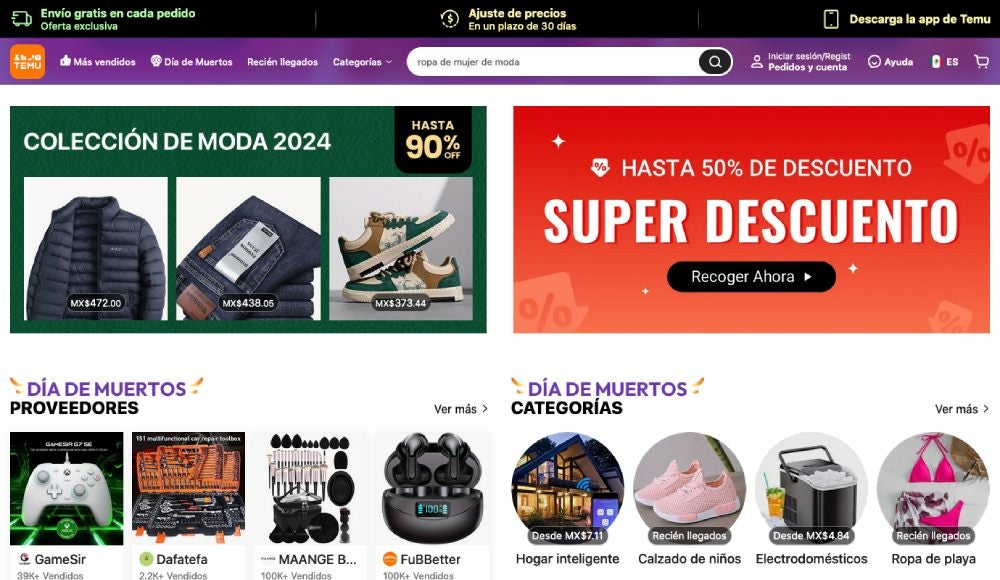Click the search magnifier button
Viewport: 1000px width, 580px height.
(715, 62)
